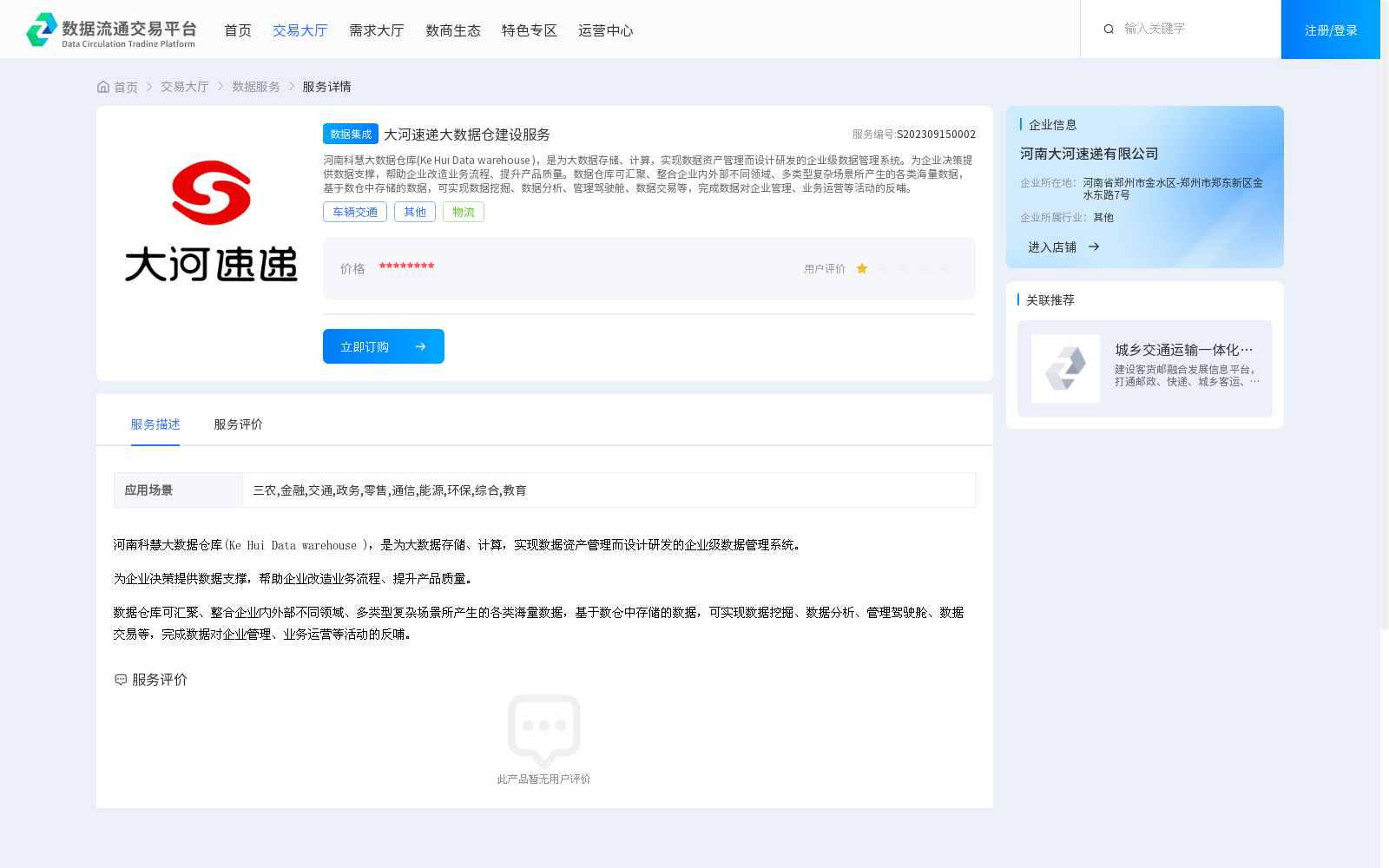Screen dimensions: 1389x868
Task: Click the 其他 tag
Action: coord(415,212)
